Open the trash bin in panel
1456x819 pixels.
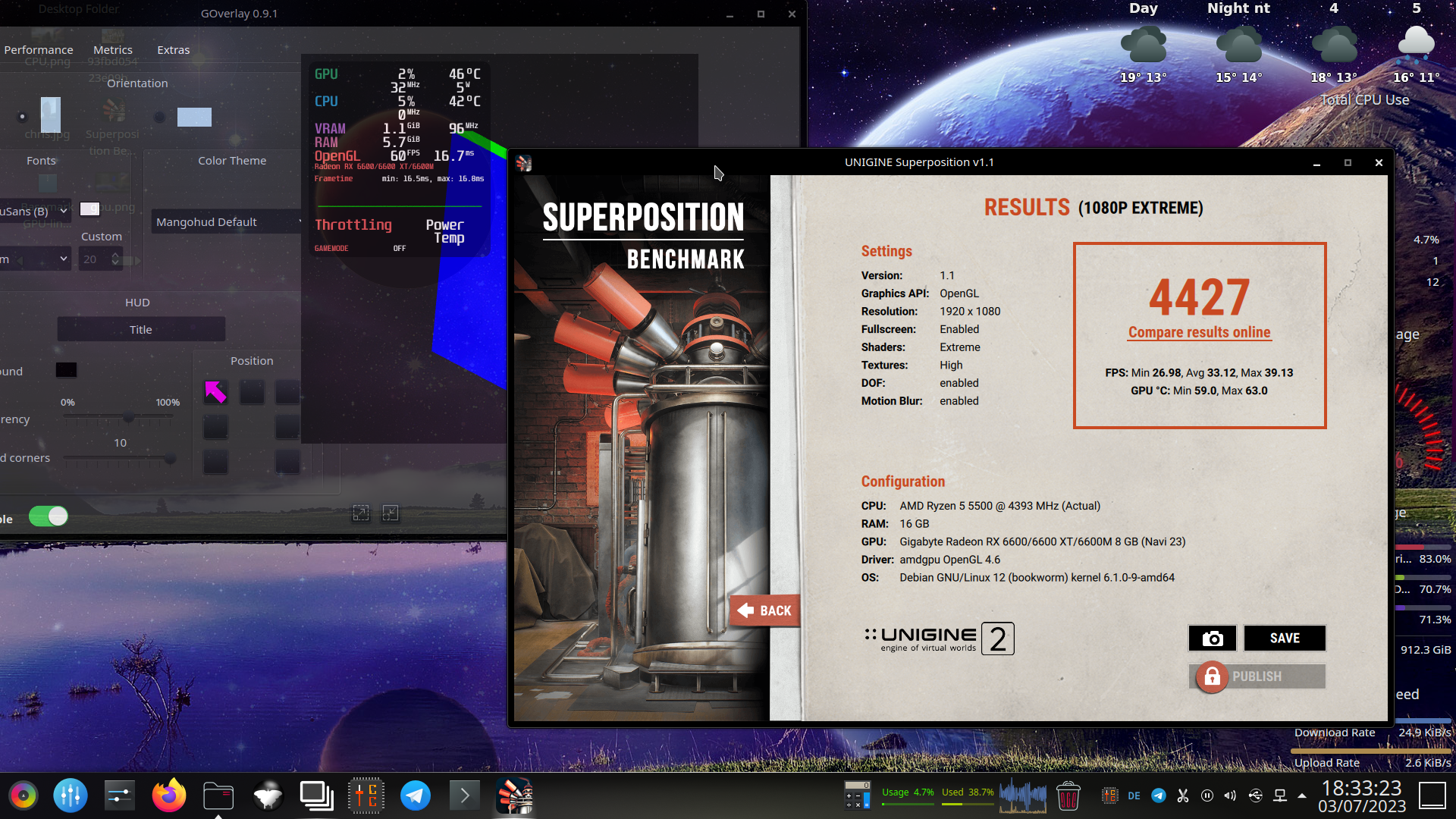tap(1068, 796)
